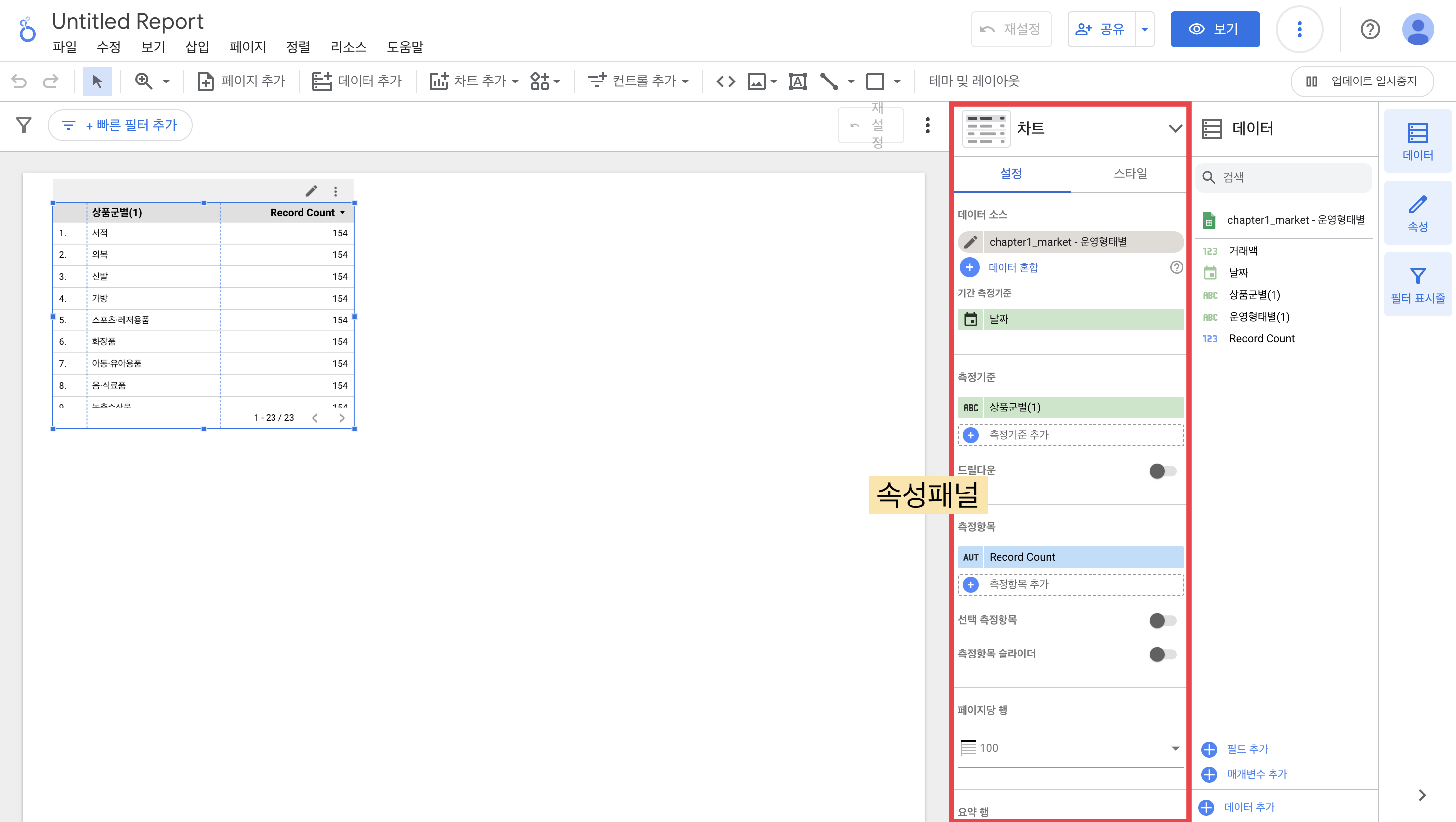Enable the 드릴다운 toggle
Screen dimensions: 1456x822
coord(1162,471)
